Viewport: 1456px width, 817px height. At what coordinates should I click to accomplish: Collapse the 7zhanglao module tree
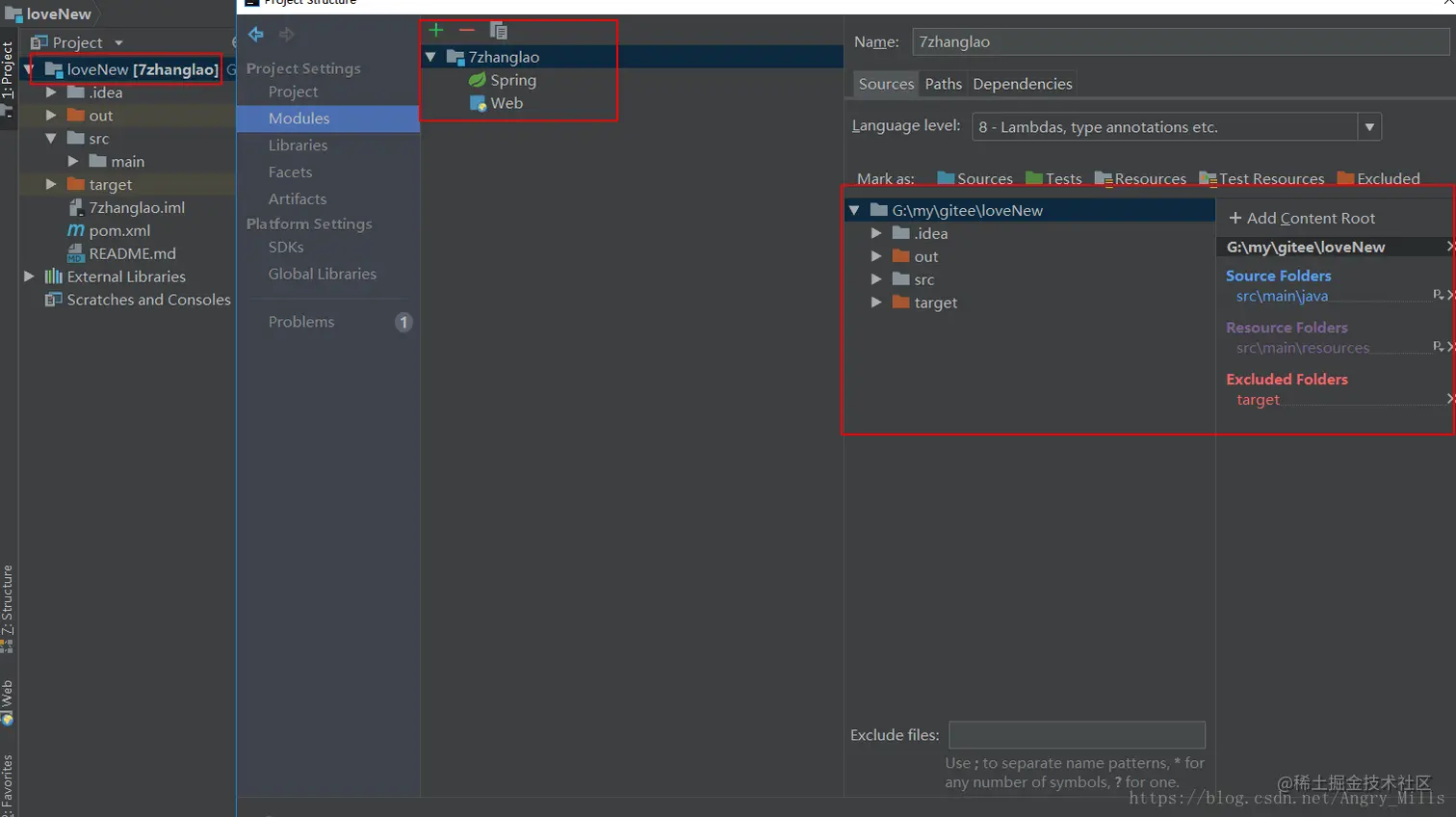(x=430, y=57)
